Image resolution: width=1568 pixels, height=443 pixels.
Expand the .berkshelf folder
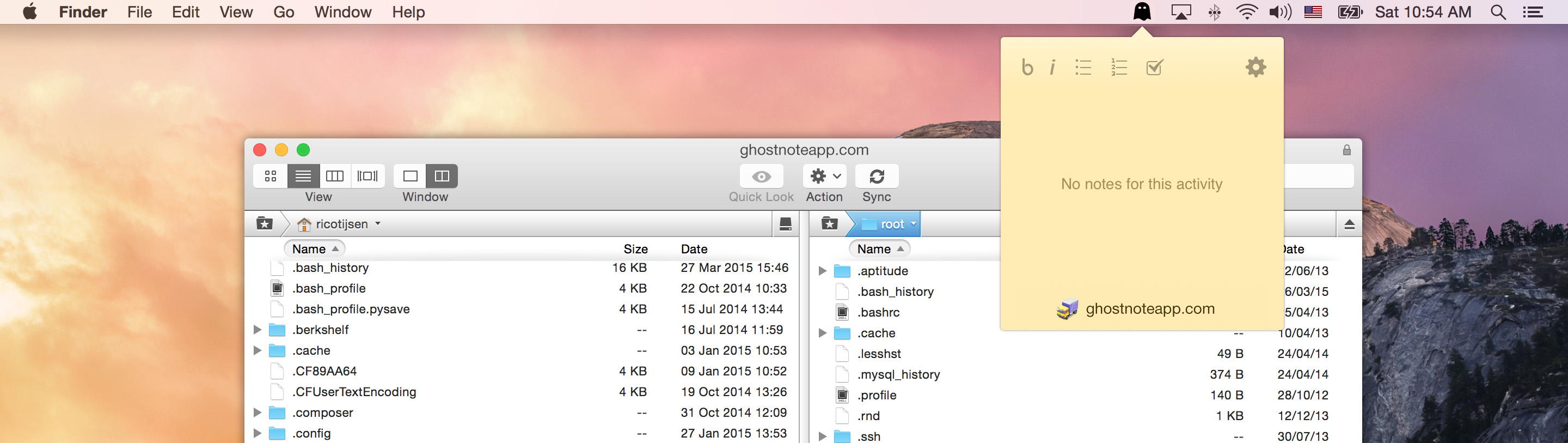(x=258, y=330)
